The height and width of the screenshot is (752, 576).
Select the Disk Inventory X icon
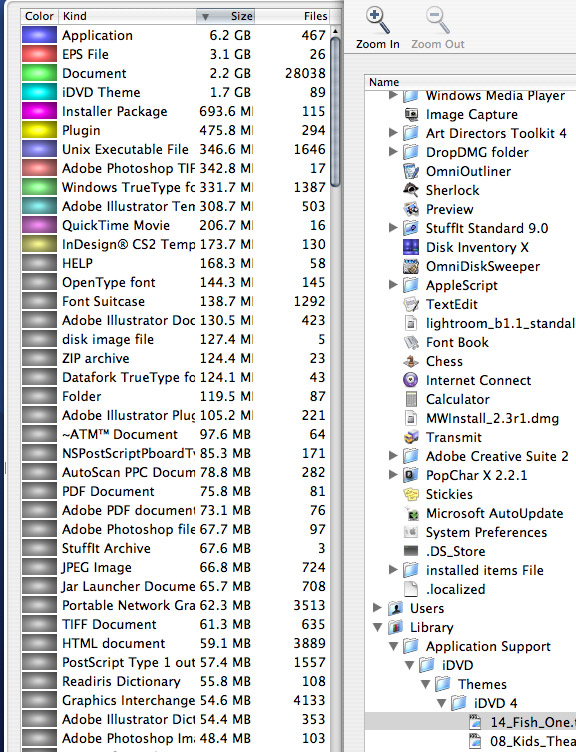click(411, 247)
